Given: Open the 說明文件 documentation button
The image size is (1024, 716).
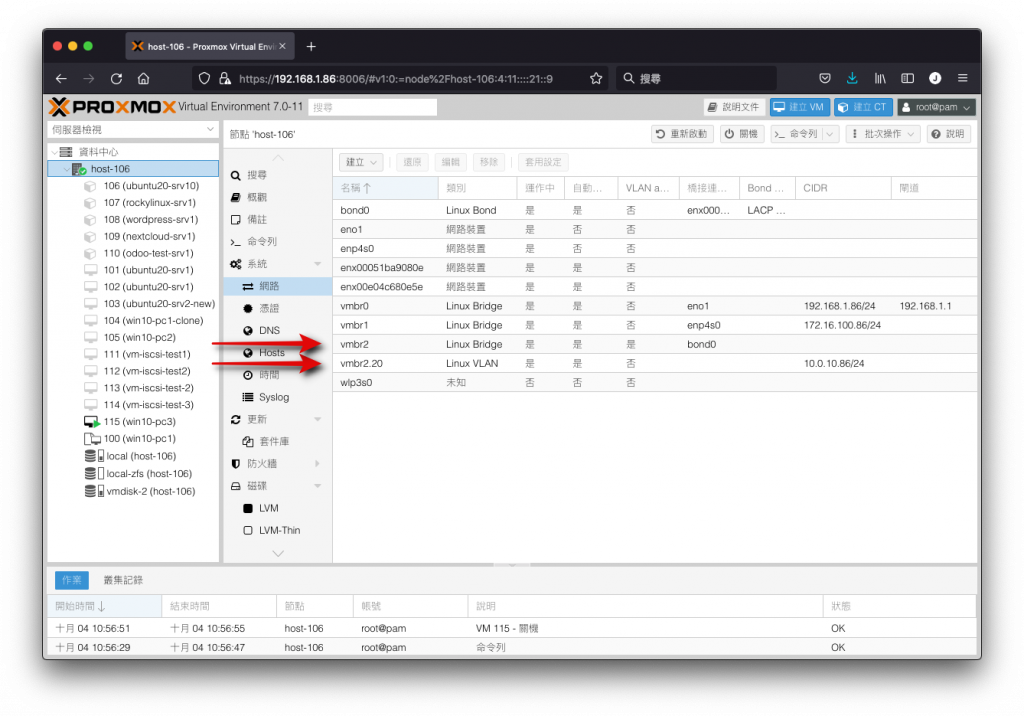Looking at the screenshot, I should [734, 107].
